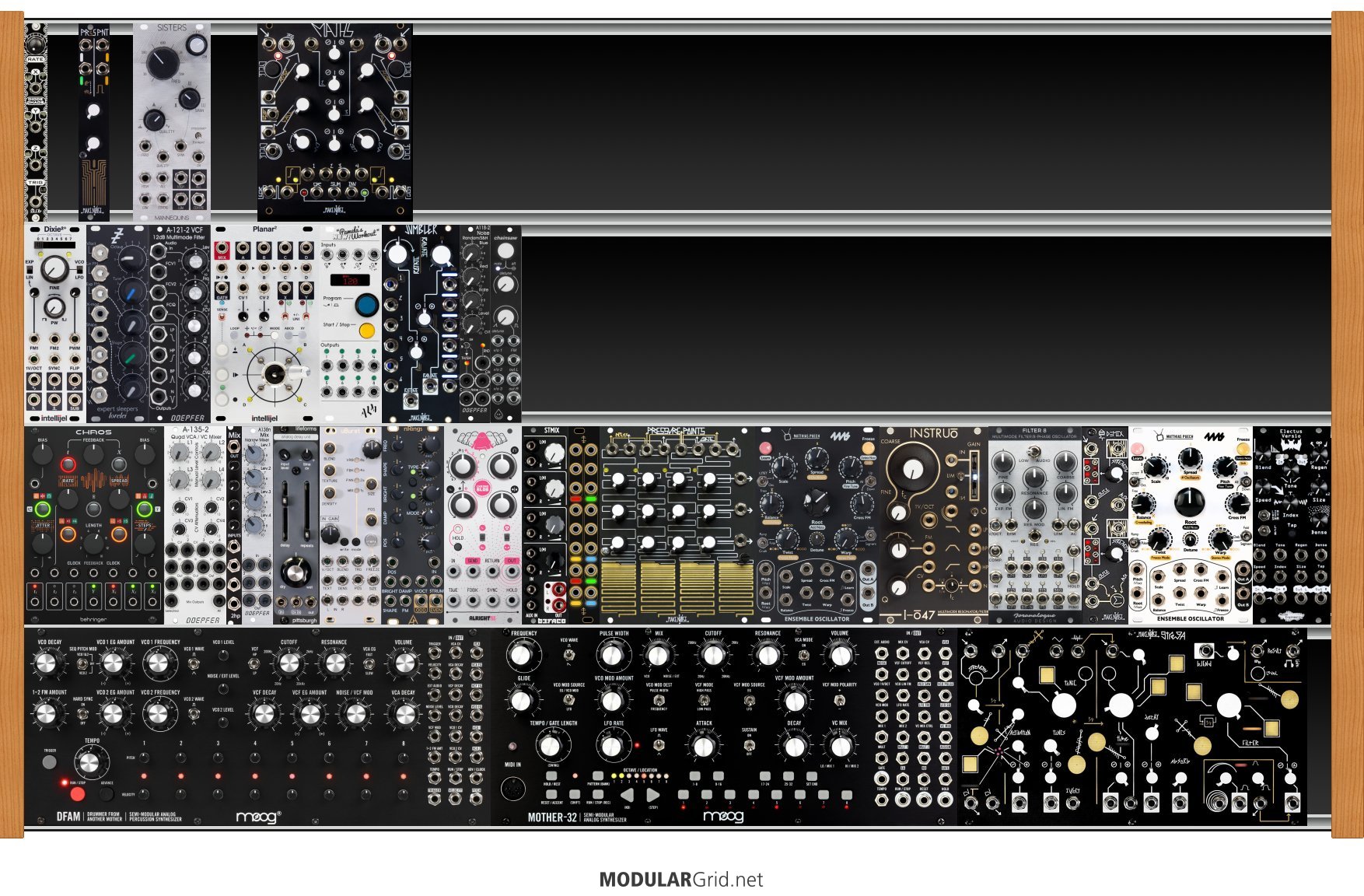Screen dimensions: 1364x896
Task: Click the Mother-32 Step right arrow
Action: (653, 796)
